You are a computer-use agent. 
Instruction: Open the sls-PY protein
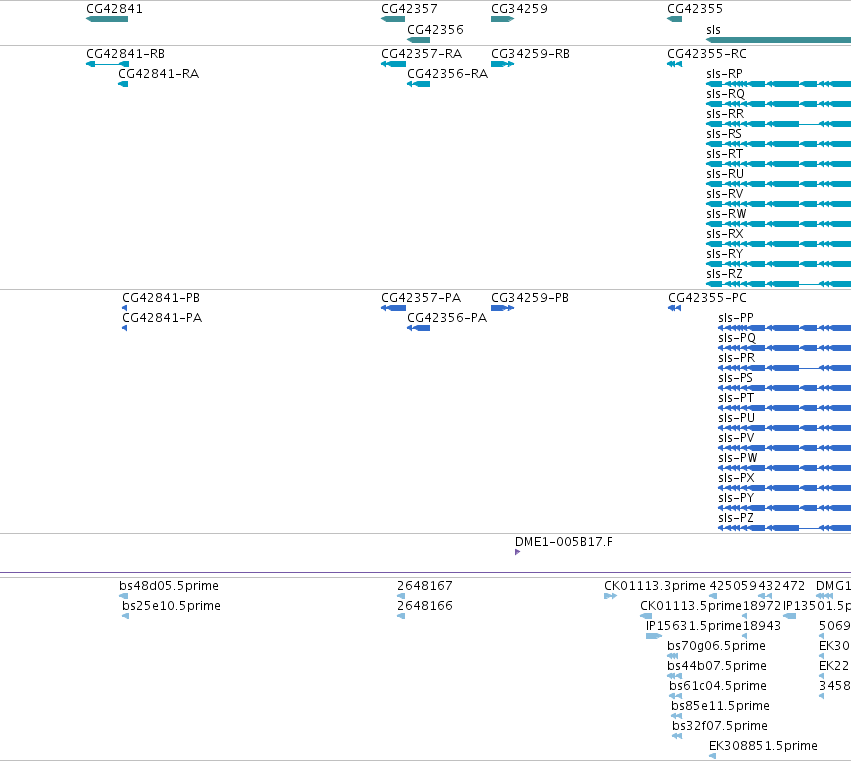[784, 508]
